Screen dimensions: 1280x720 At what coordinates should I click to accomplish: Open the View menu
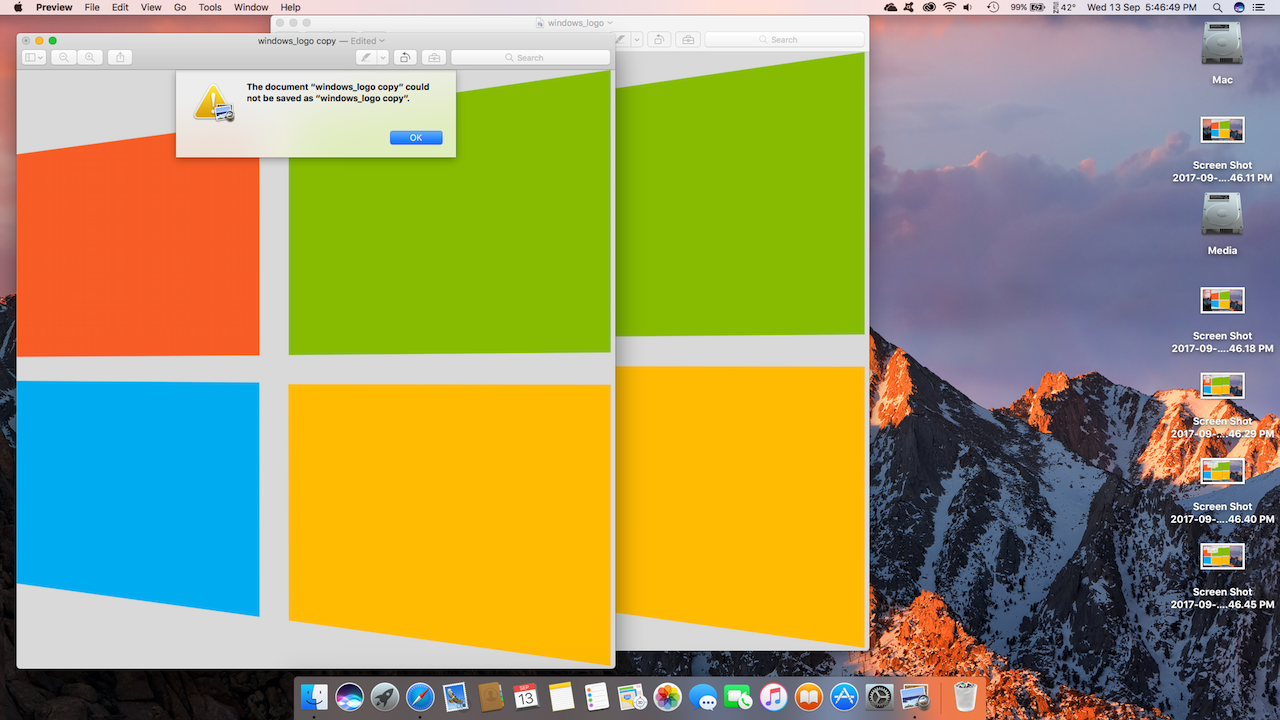point(151,7)
